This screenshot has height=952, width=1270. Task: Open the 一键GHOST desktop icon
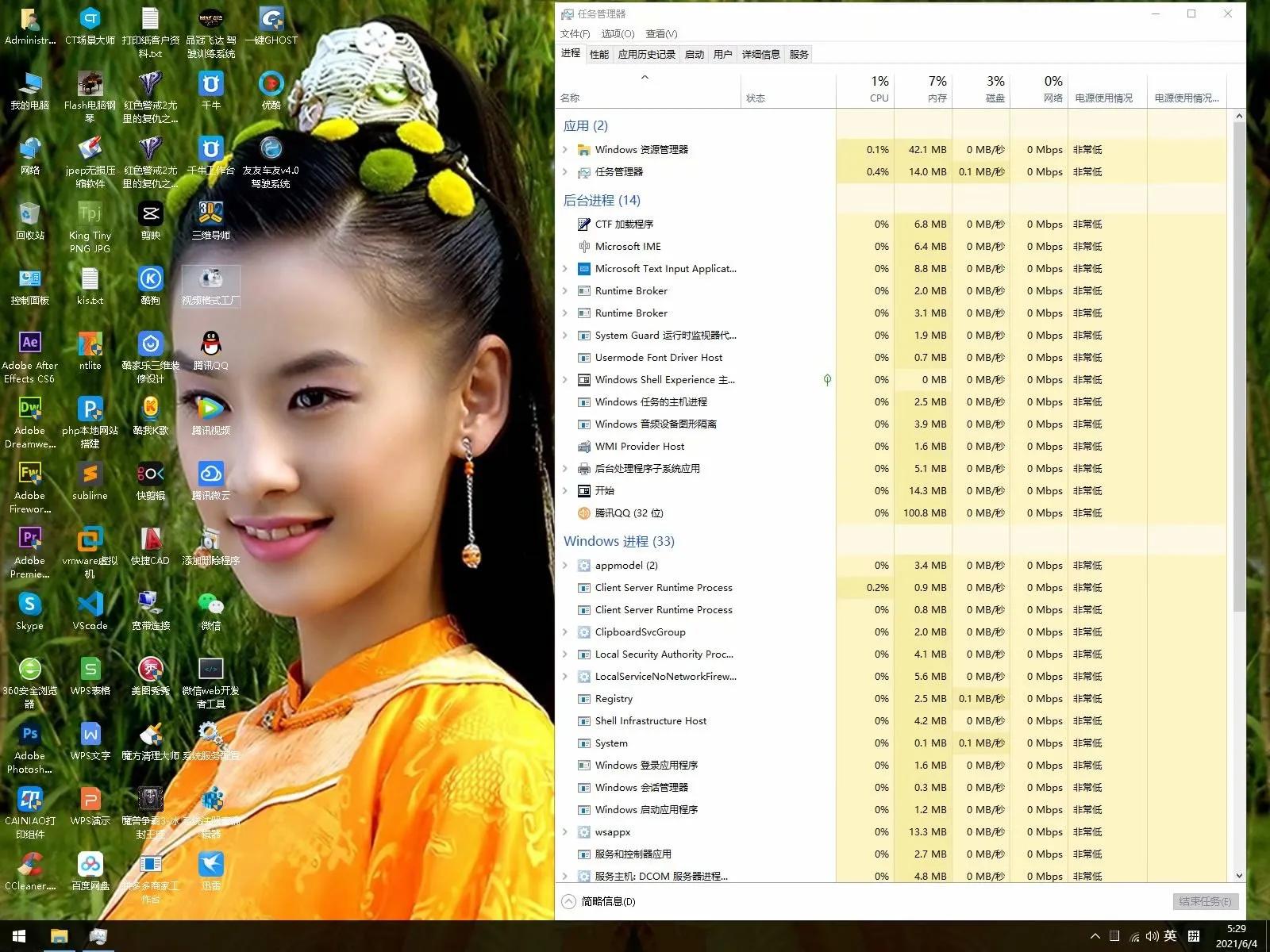271,25
